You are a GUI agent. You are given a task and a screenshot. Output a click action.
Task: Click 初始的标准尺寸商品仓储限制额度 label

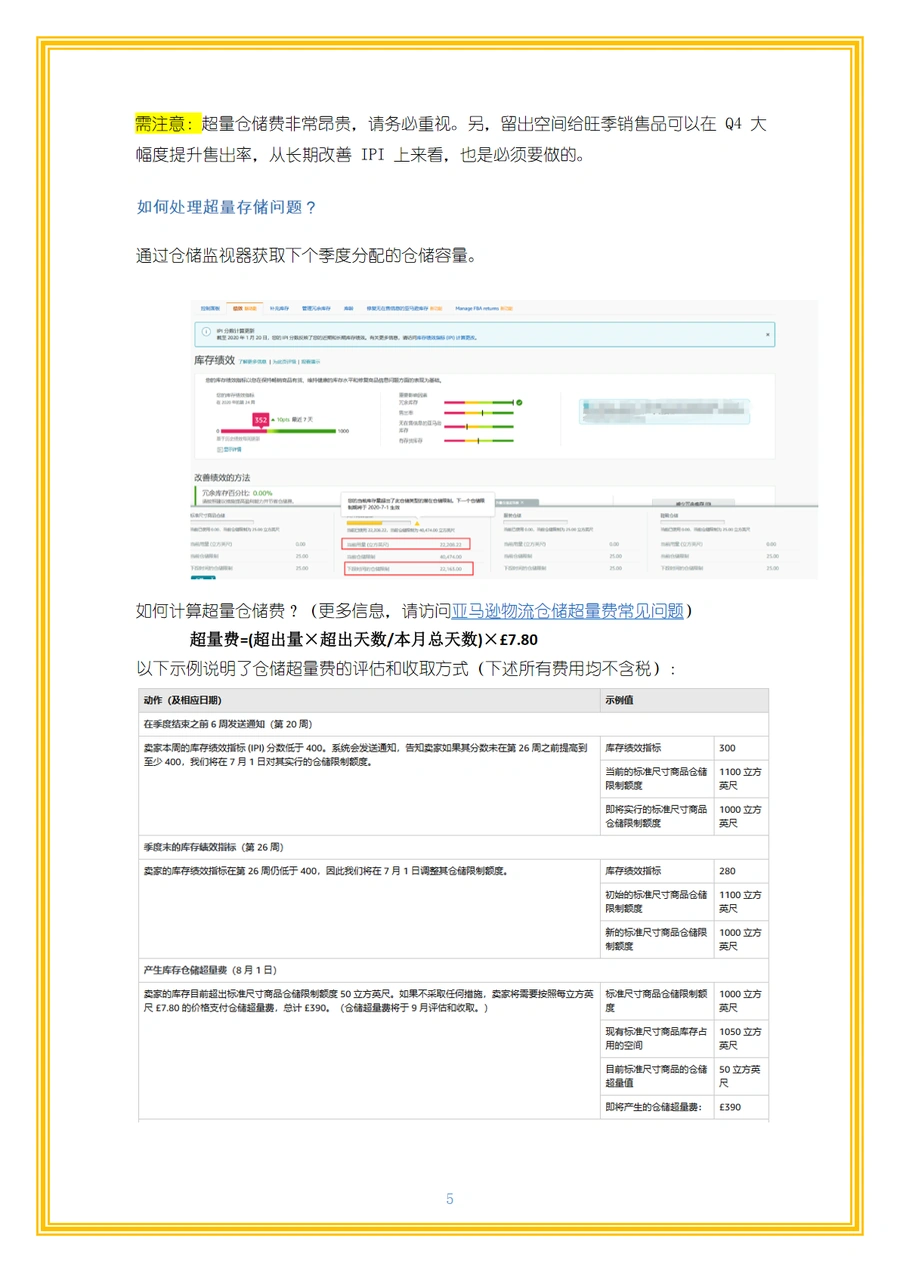pyautogui.click(x=656, y=902)
